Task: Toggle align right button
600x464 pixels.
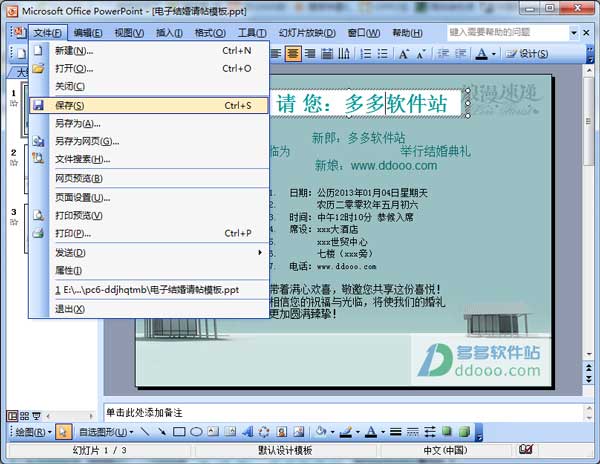Action: point(310,54)
